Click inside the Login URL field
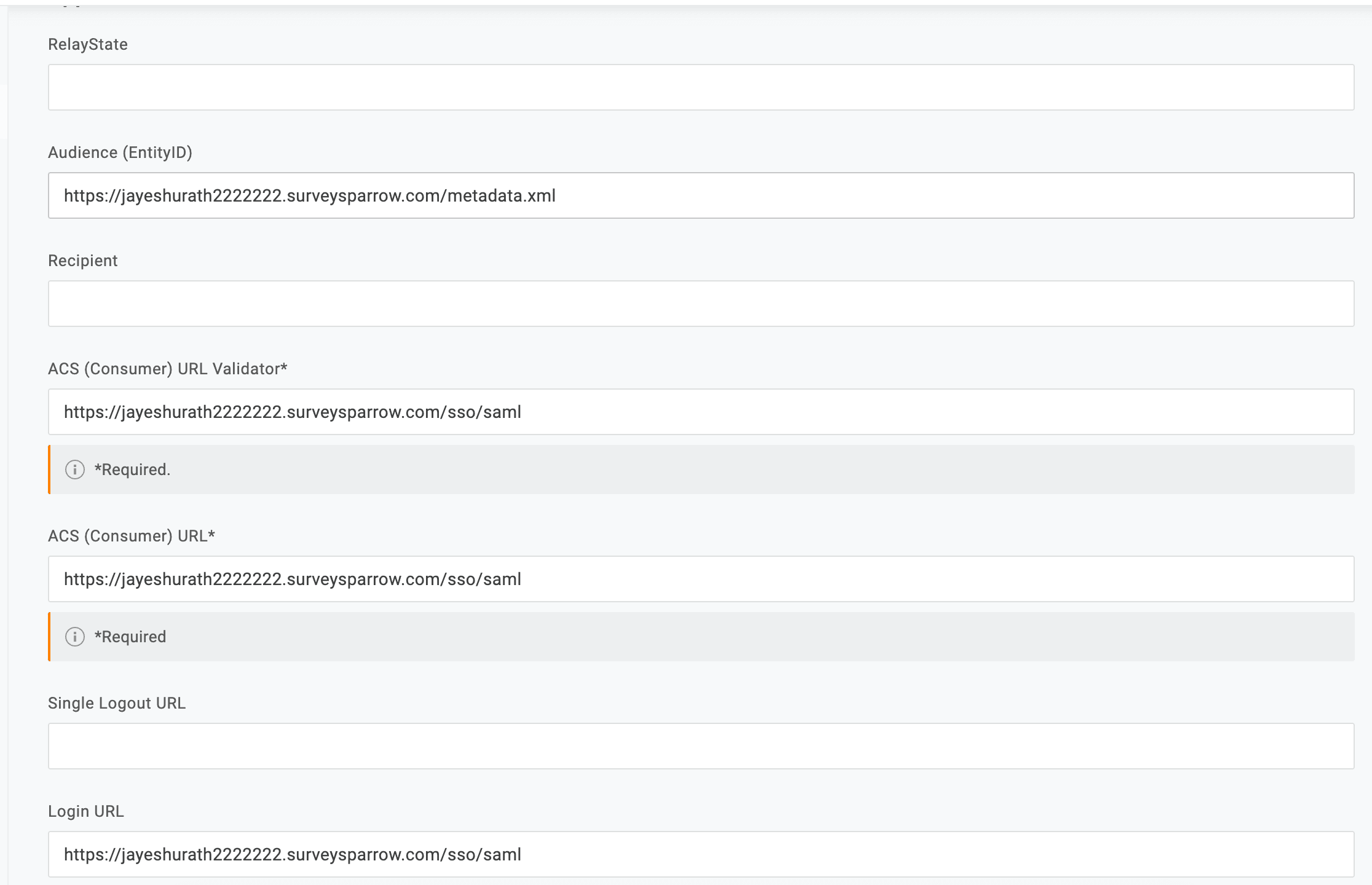 pos(701,854)
